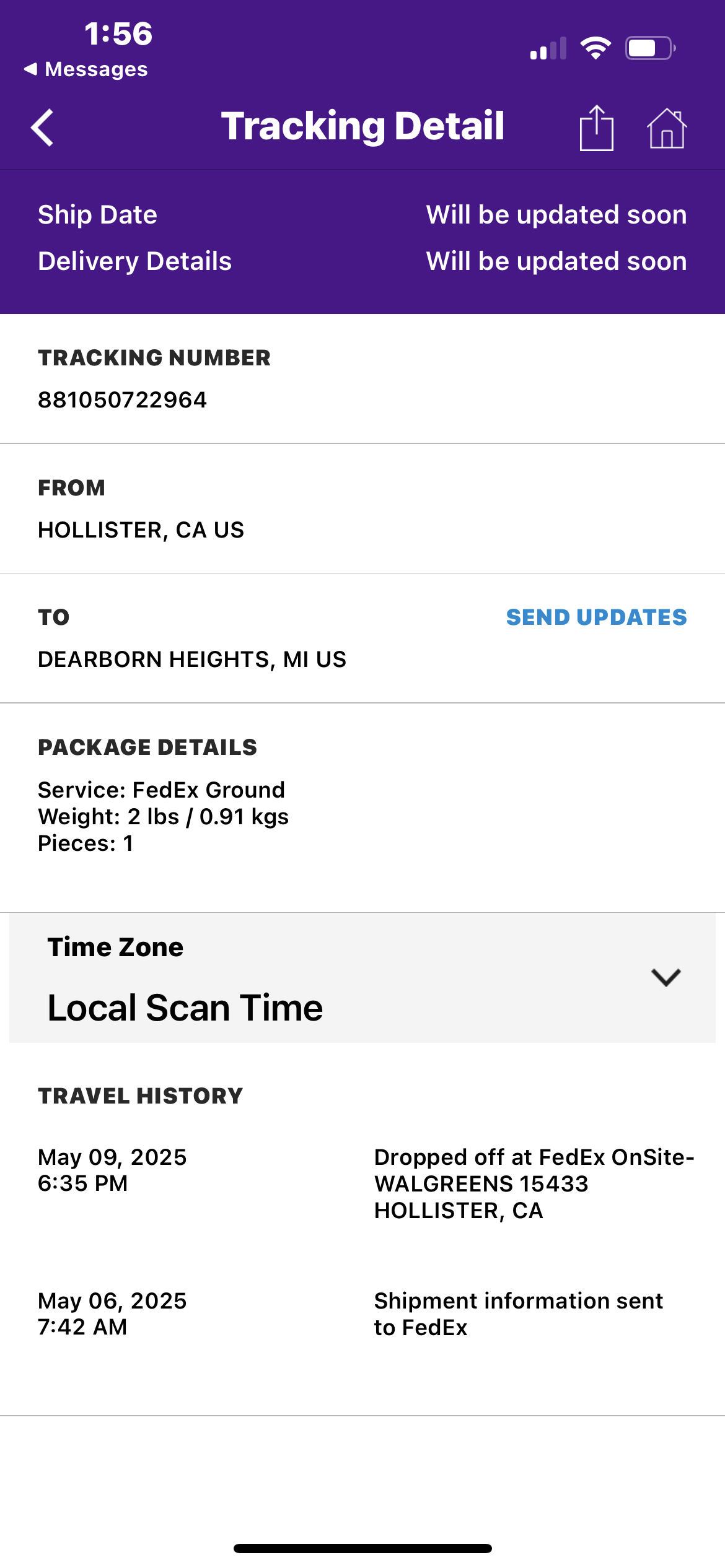Select tracking number 881050722964
The width and height of the screenshot is (725, 1568).
tap(123, 400)
